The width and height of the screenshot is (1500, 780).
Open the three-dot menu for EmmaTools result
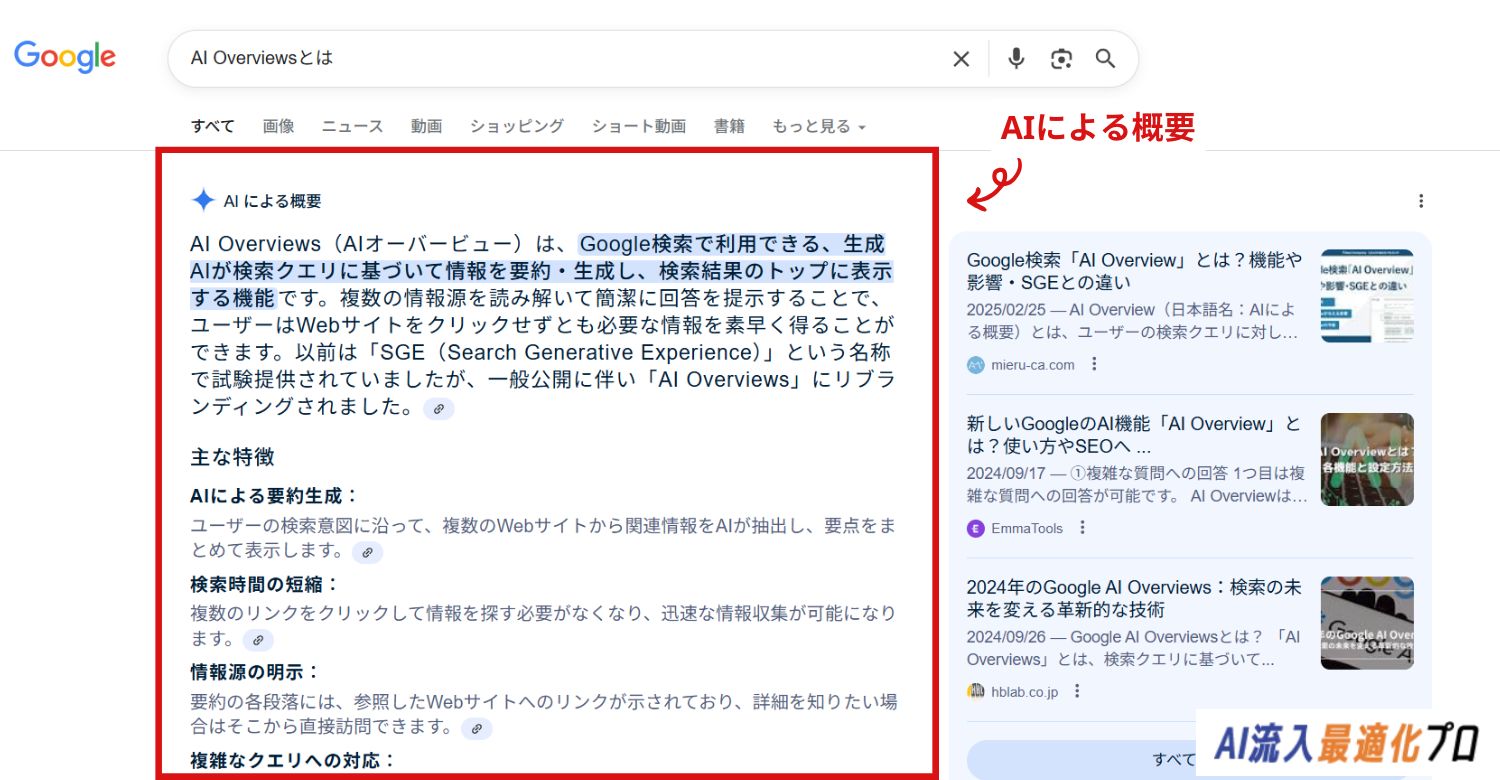coord(1082,528)
